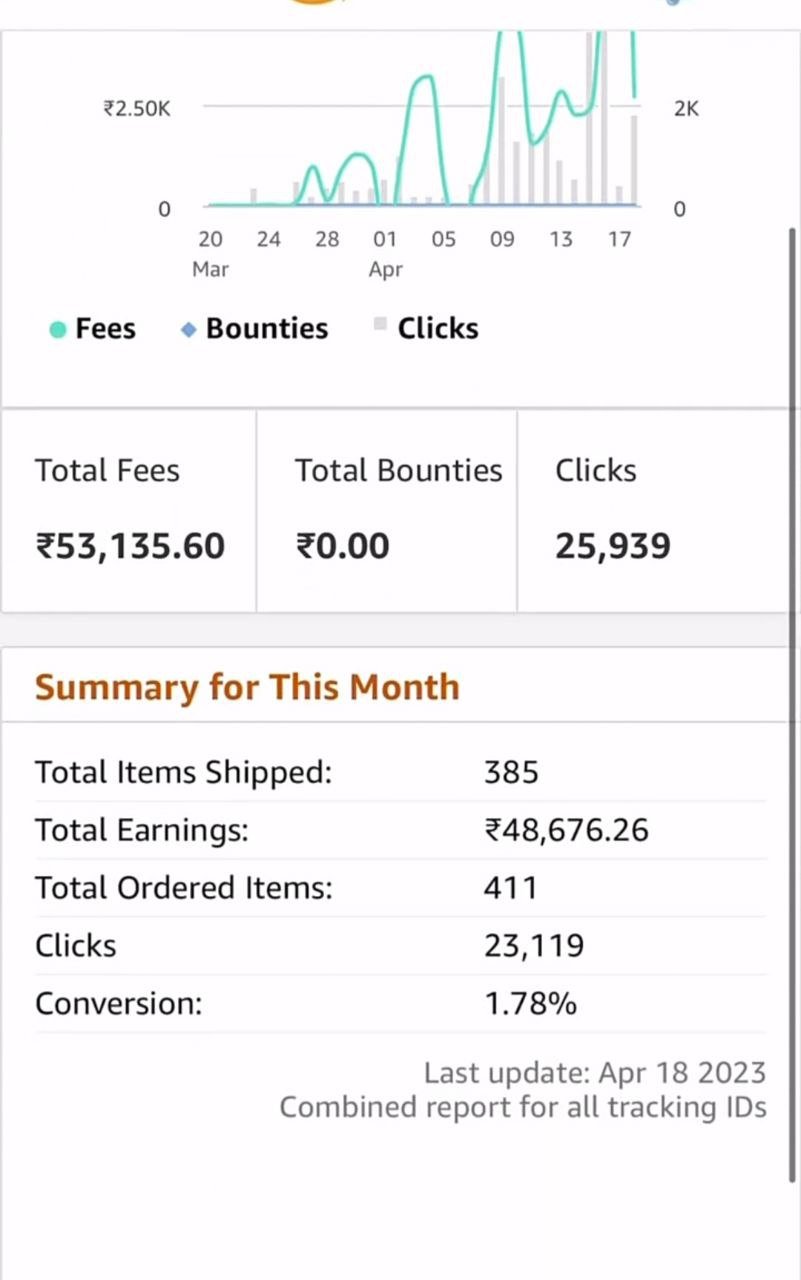The image size is (801, 1280).
Task: Click the Last update Apr 18 2023 text
Action: click(594, 1073)
